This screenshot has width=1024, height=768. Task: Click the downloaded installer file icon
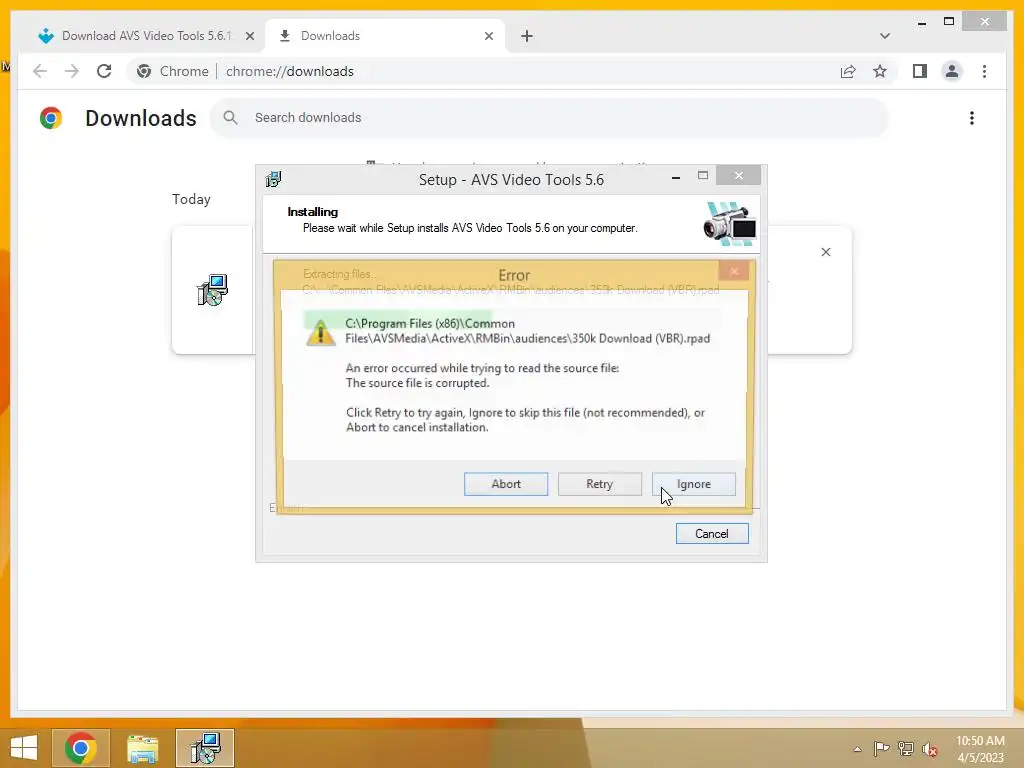click(212, 290)
